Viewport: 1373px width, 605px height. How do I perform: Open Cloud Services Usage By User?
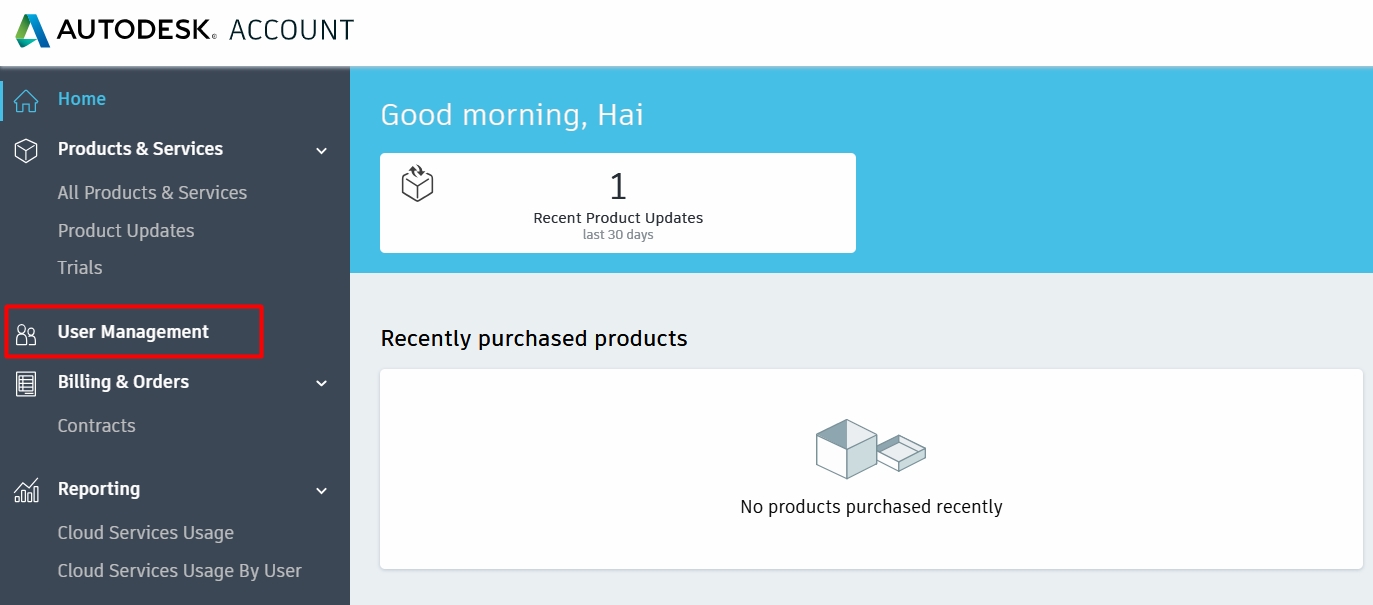click(180, 571)
